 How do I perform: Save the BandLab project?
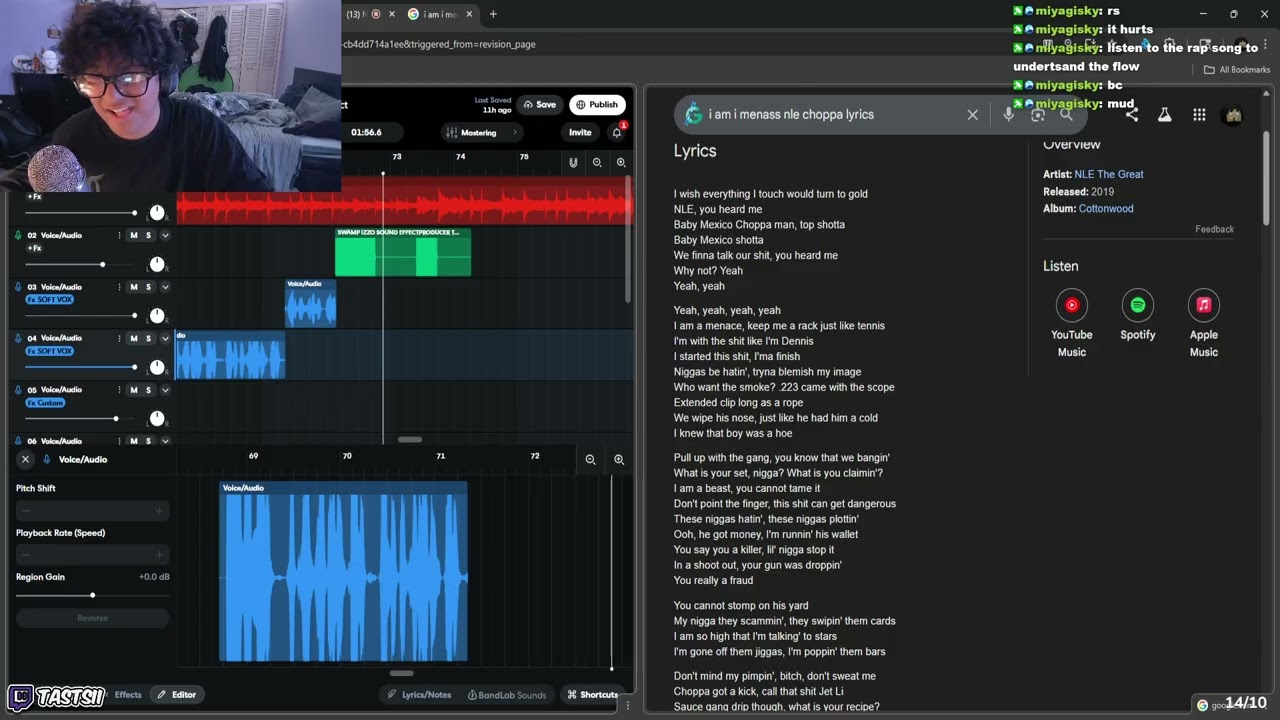[540, 104]
